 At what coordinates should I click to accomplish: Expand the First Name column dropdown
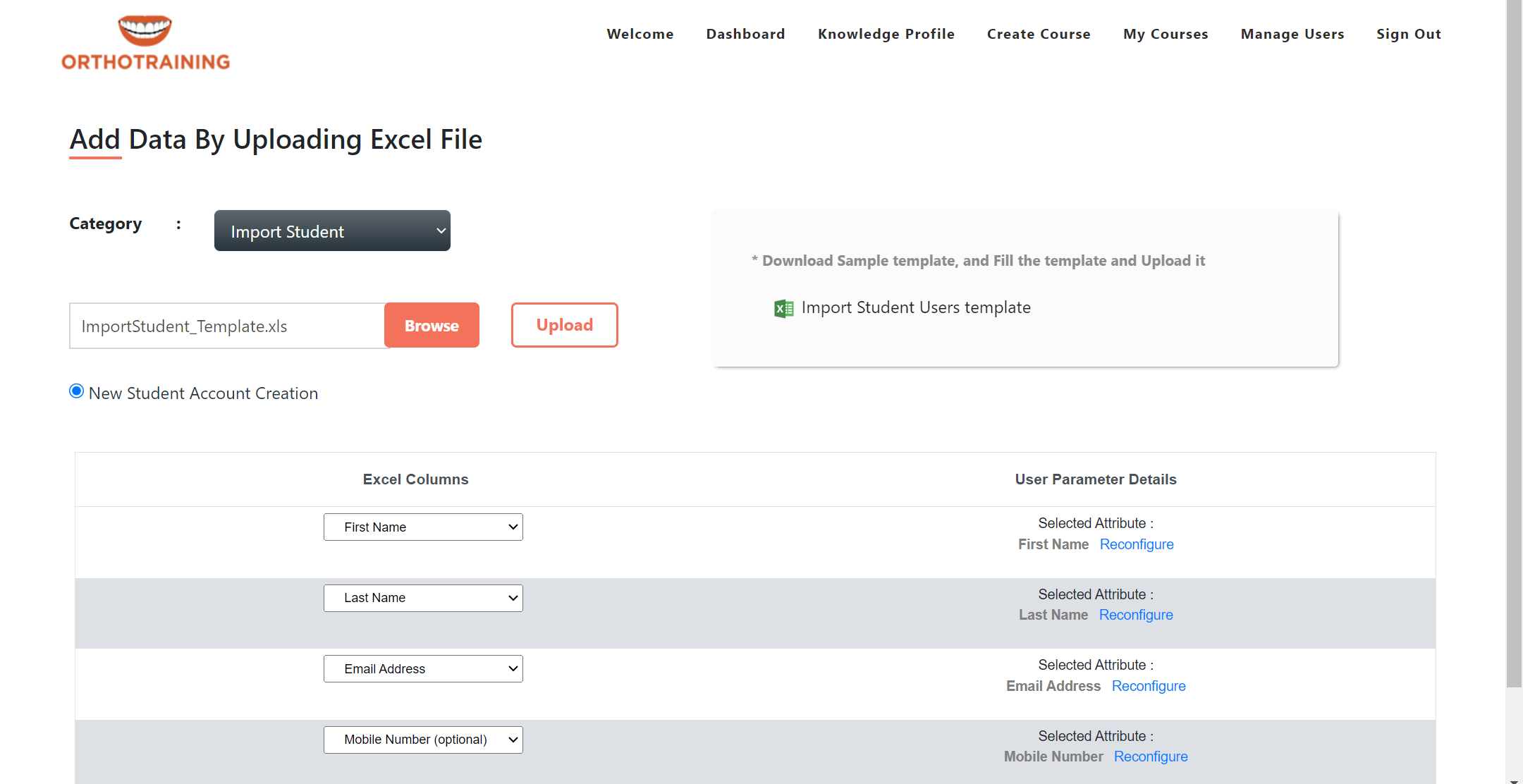click(x=423, y=527)
